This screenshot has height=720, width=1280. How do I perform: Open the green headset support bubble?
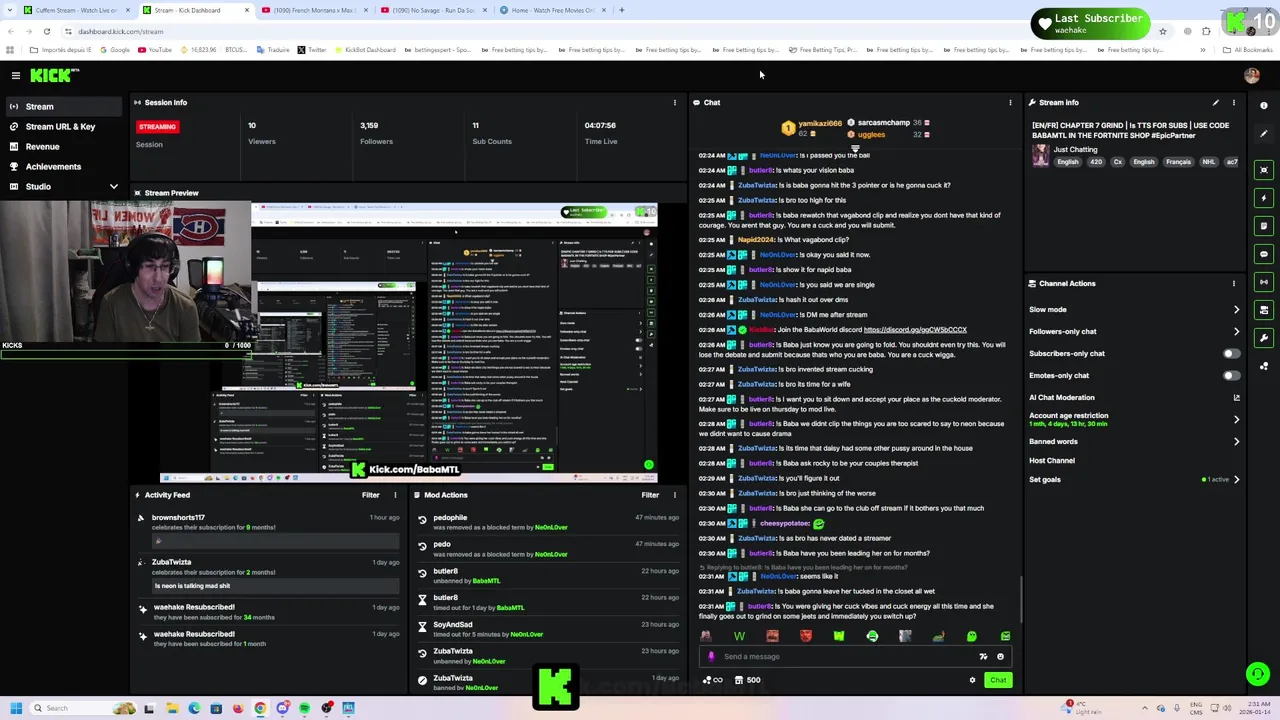click(1258, 675)
